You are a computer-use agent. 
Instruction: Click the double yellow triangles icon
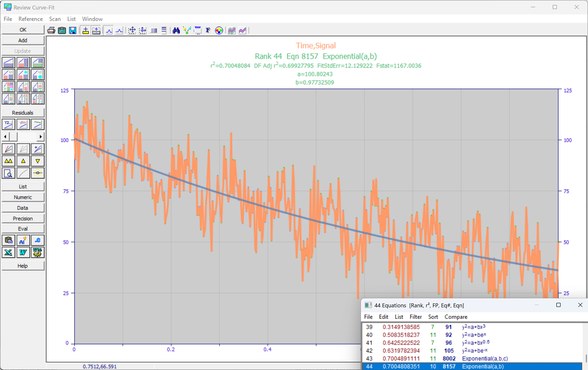pos(8,161)
